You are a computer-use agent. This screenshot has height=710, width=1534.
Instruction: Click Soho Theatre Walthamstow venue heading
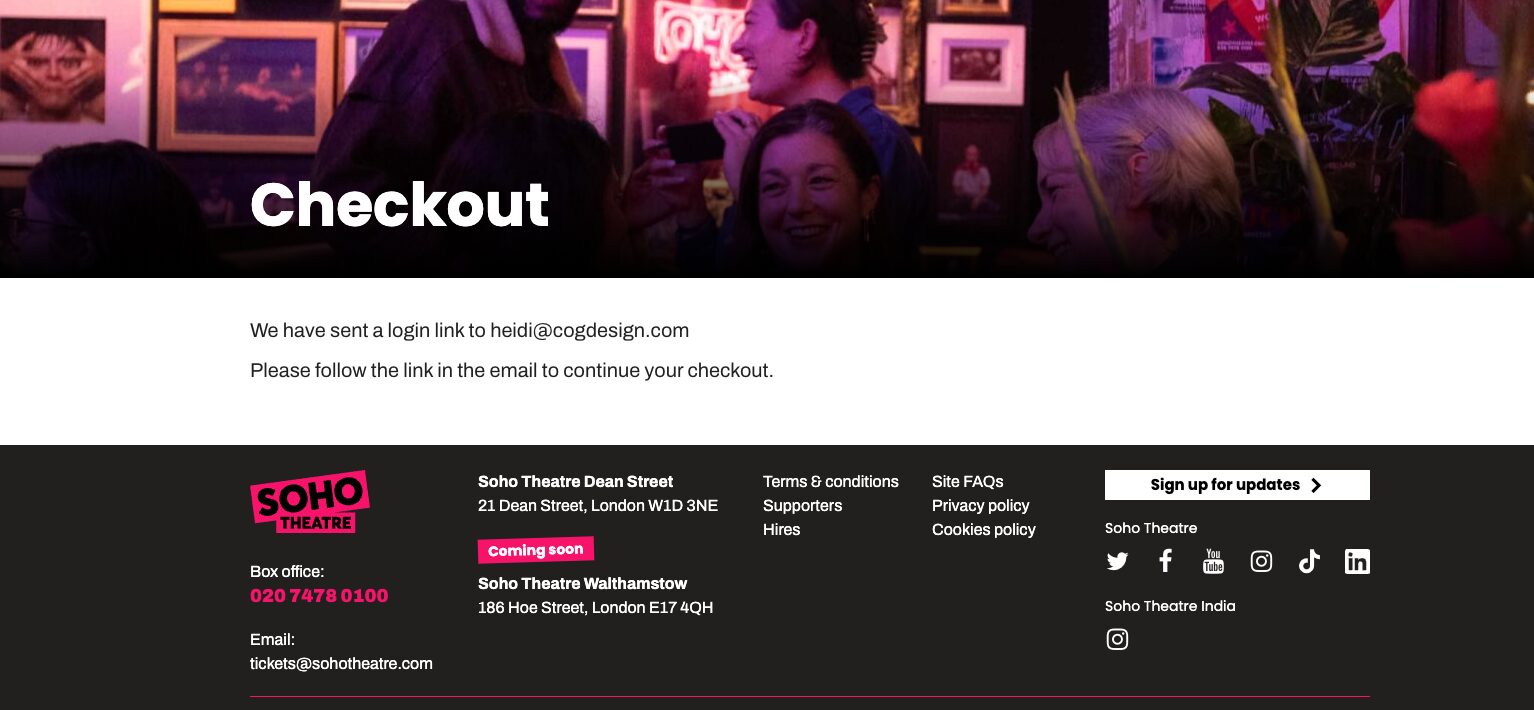pos(582,584)
